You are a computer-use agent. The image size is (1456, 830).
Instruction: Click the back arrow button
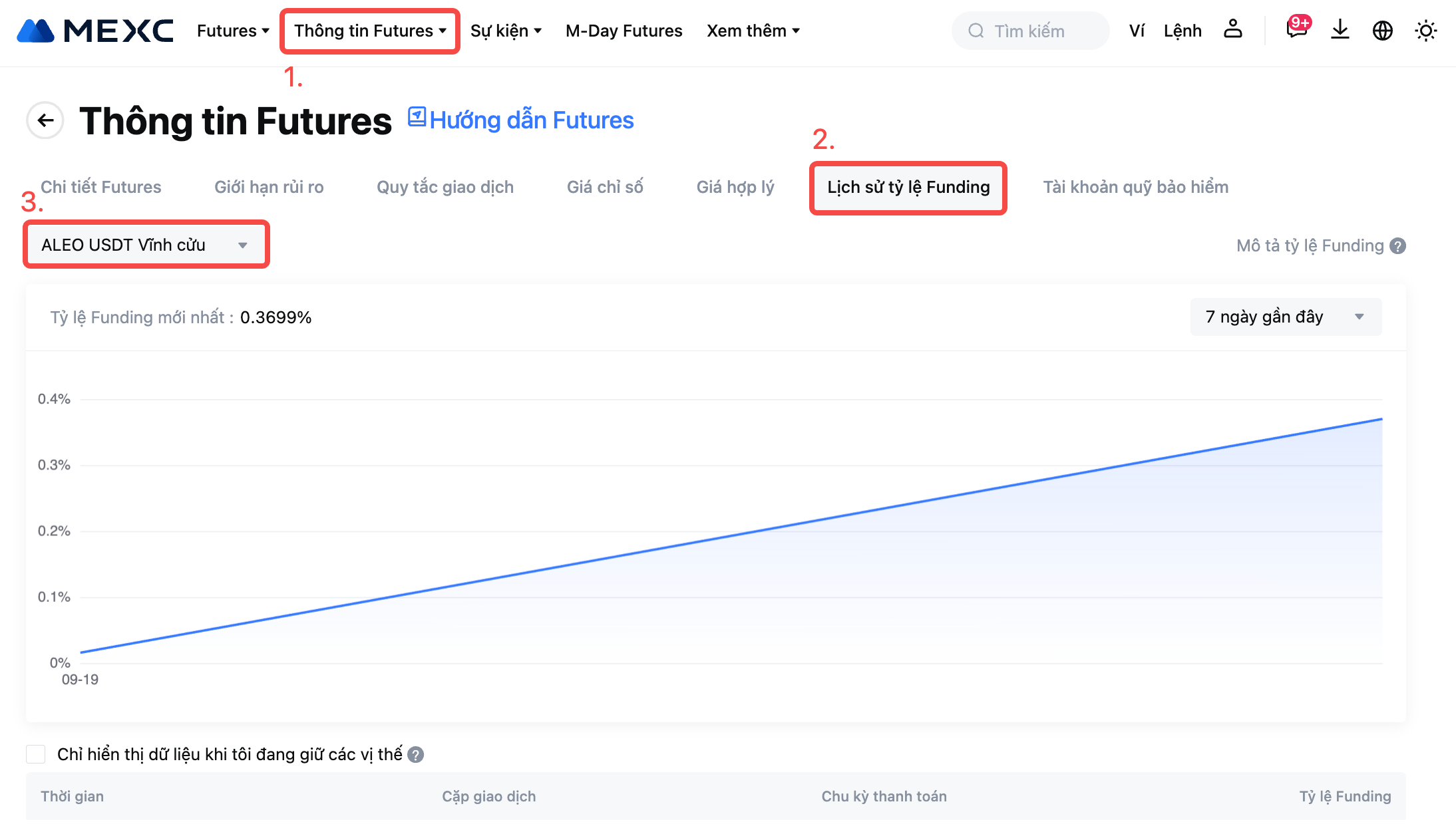click(x=45, y=120)
